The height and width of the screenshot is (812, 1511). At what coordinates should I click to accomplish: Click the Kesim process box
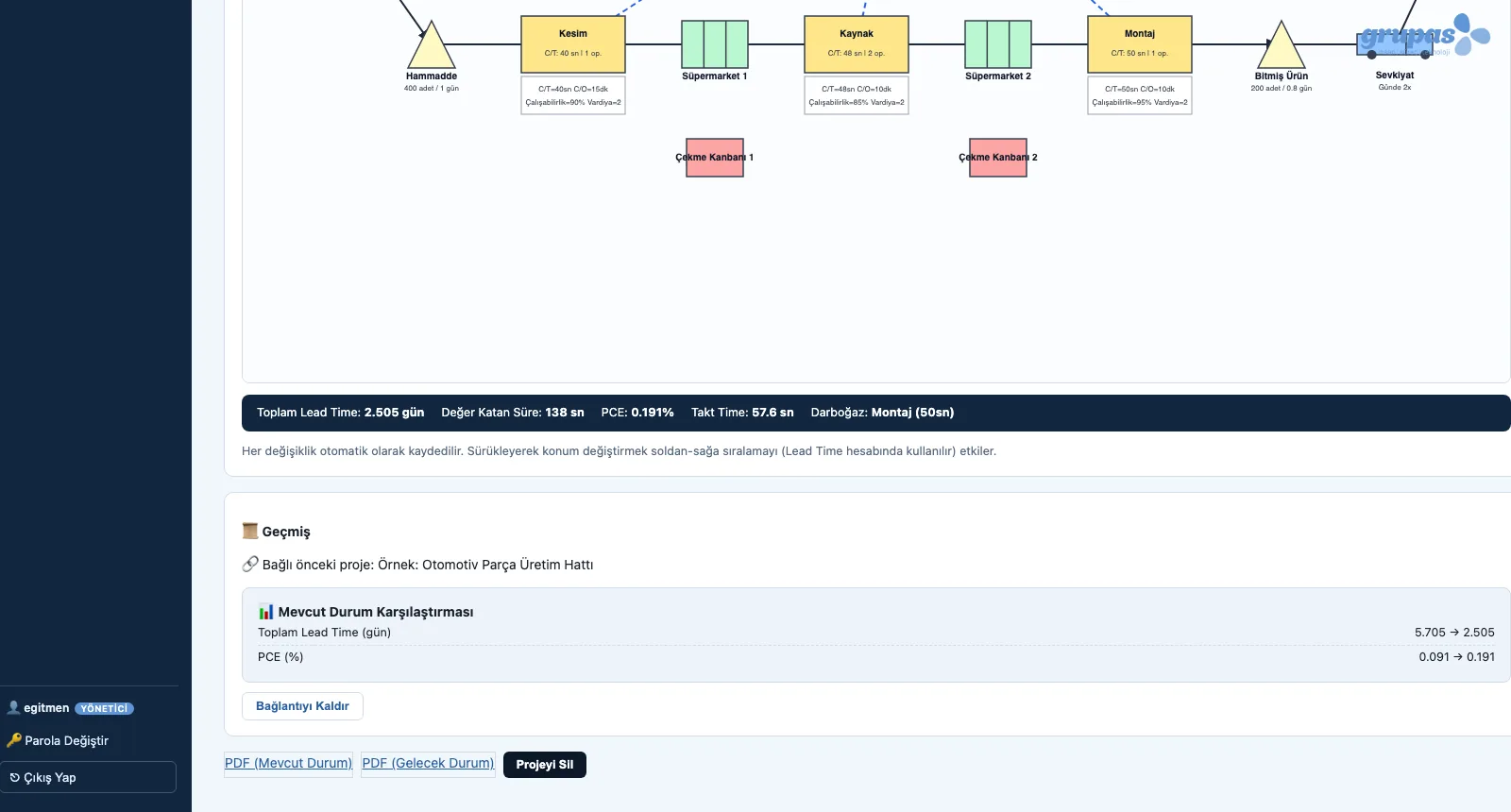coord(573,44)
